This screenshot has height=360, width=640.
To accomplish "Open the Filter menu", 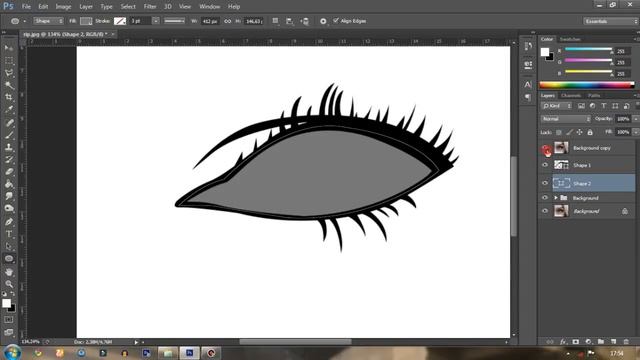I will coord(150,7).
